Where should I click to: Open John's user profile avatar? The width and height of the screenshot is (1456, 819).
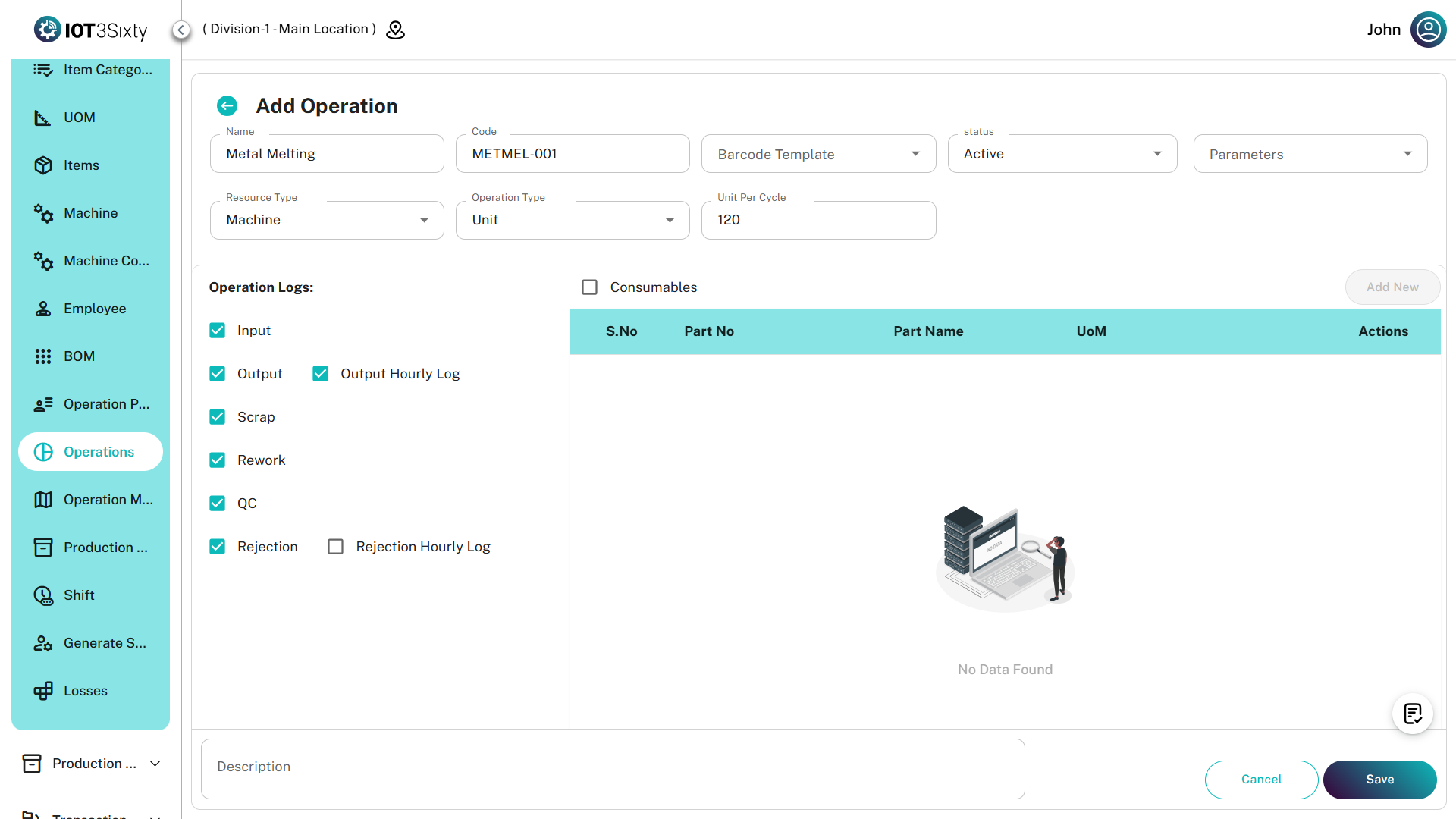(1428, 30)
